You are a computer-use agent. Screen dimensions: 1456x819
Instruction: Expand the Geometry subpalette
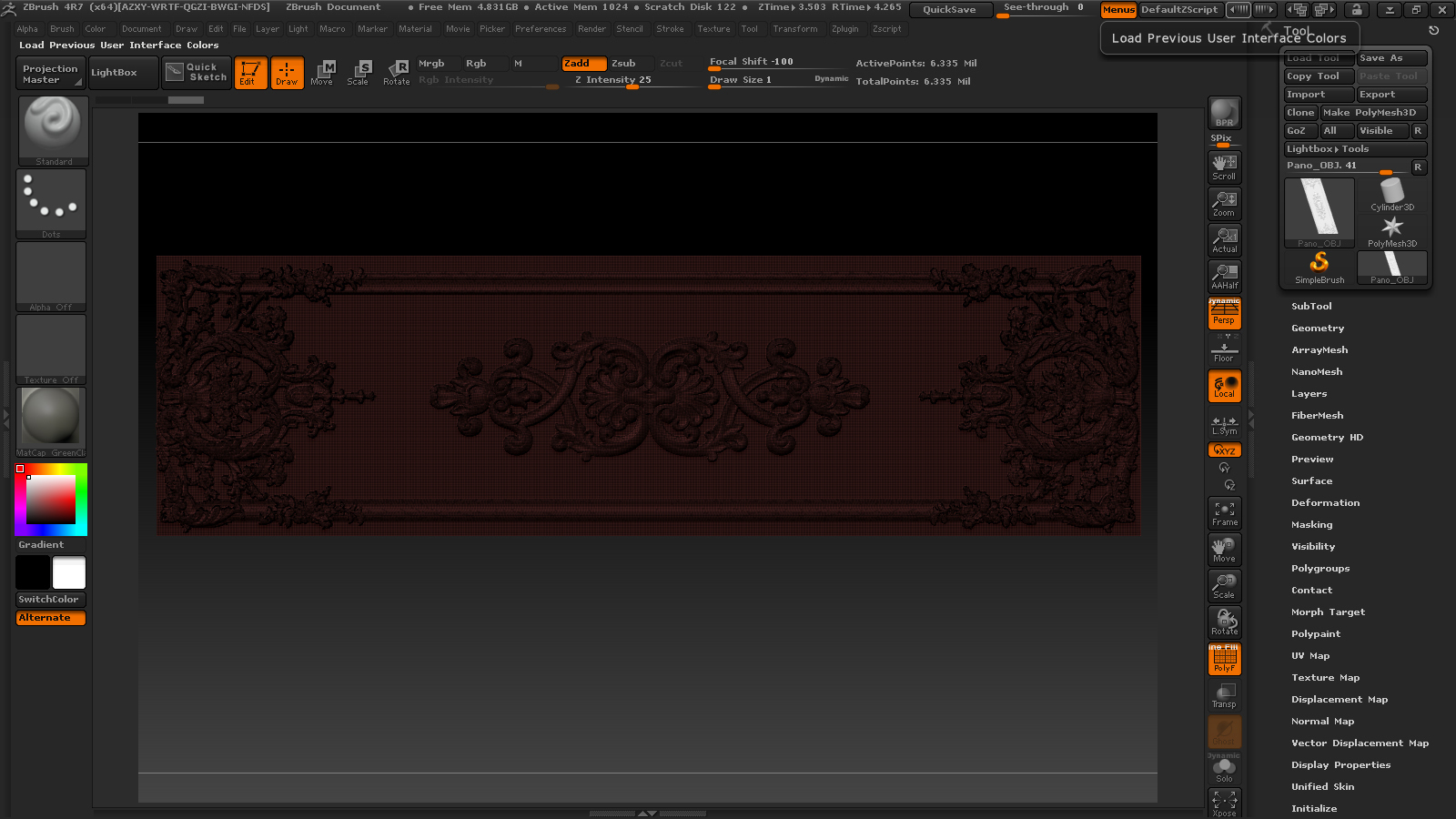point(1318,329)
